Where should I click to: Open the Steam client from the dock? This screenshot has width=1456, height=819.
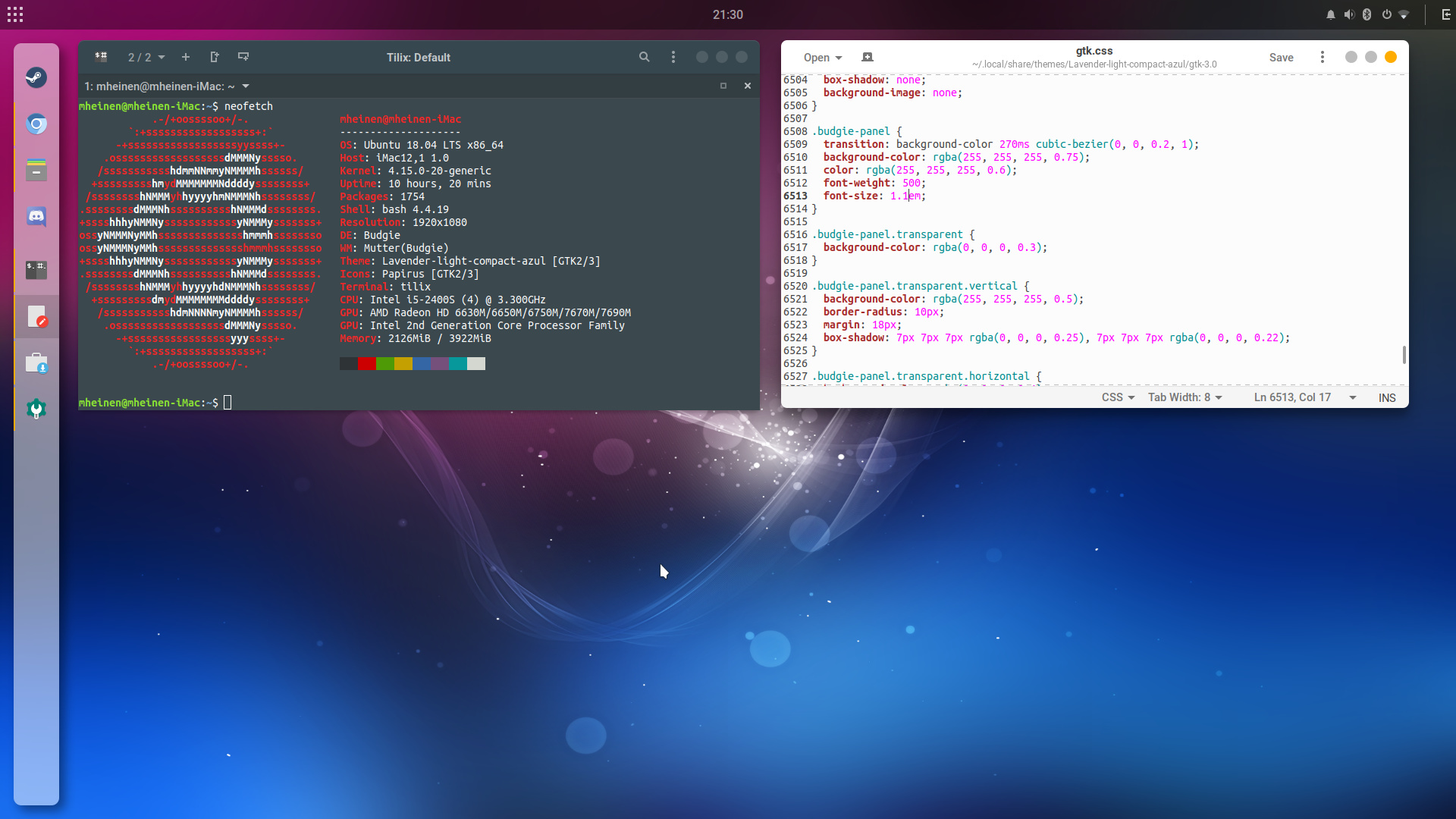[36, 77]
